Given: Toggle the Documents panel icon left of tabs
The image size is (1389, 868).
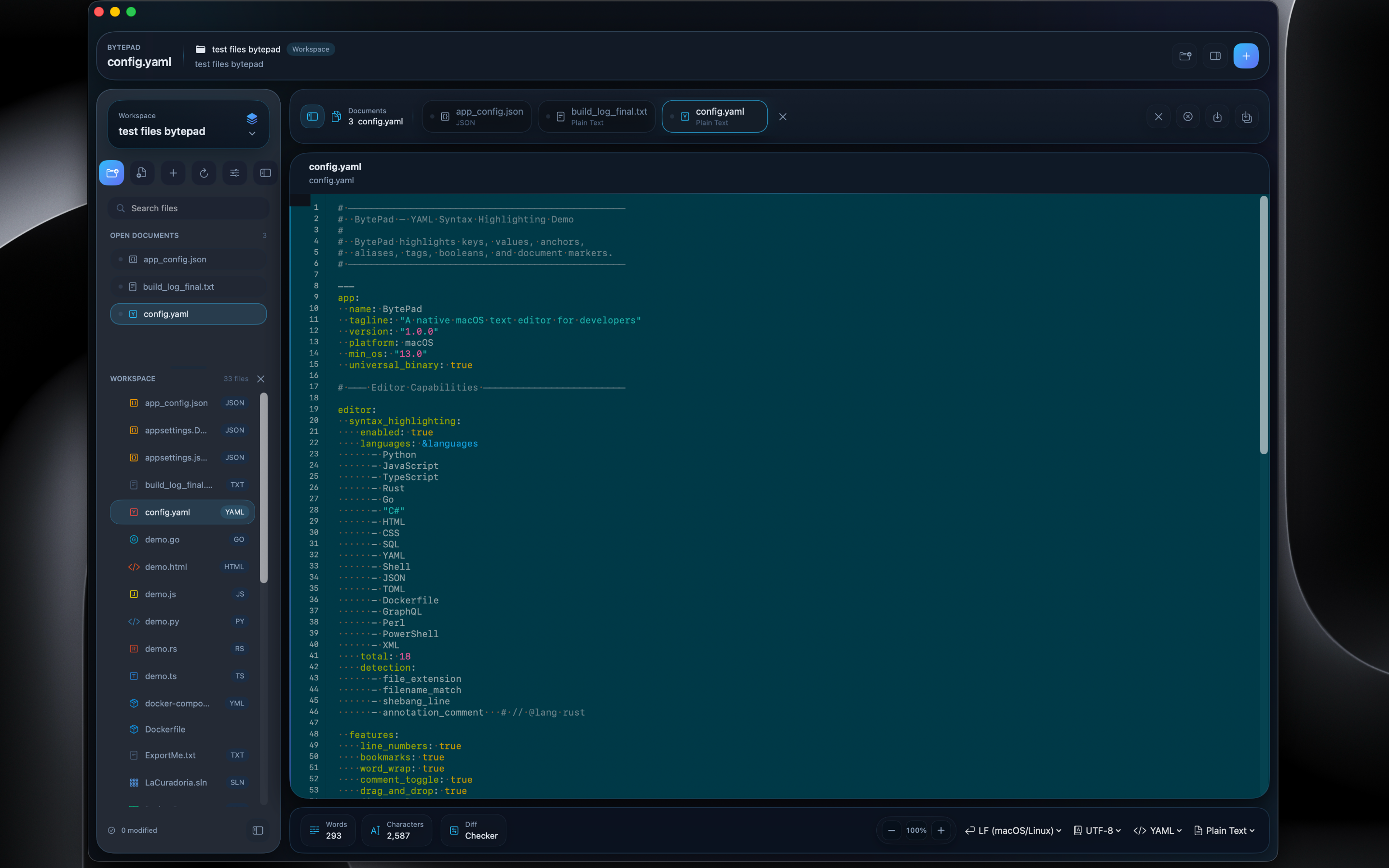Looking at the screenshot, I should 312,116.
